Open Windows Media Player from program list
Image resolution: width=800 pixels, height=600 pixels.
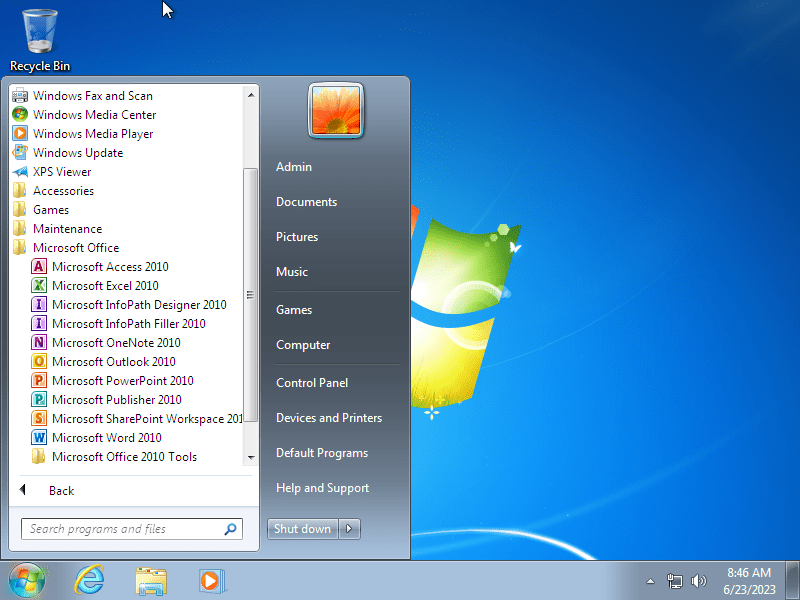coord(93,134)
